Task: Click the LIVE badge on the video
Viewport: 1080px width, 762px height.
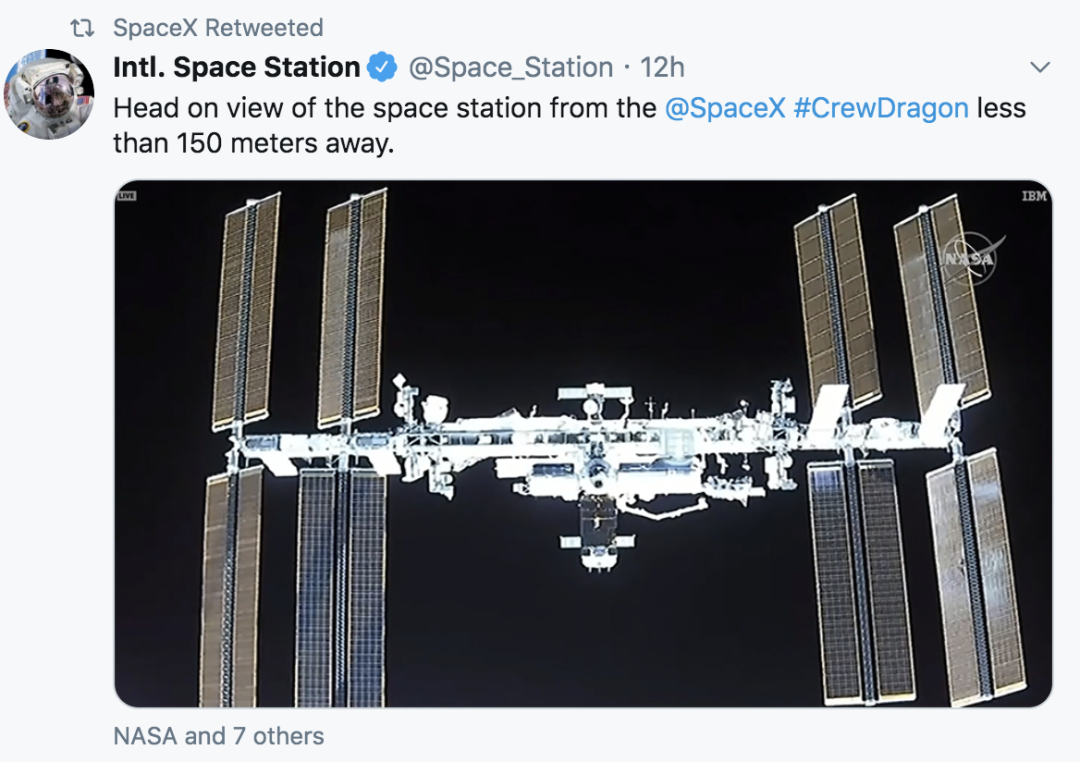Action: pyautogui.click(x=126, y=196)
